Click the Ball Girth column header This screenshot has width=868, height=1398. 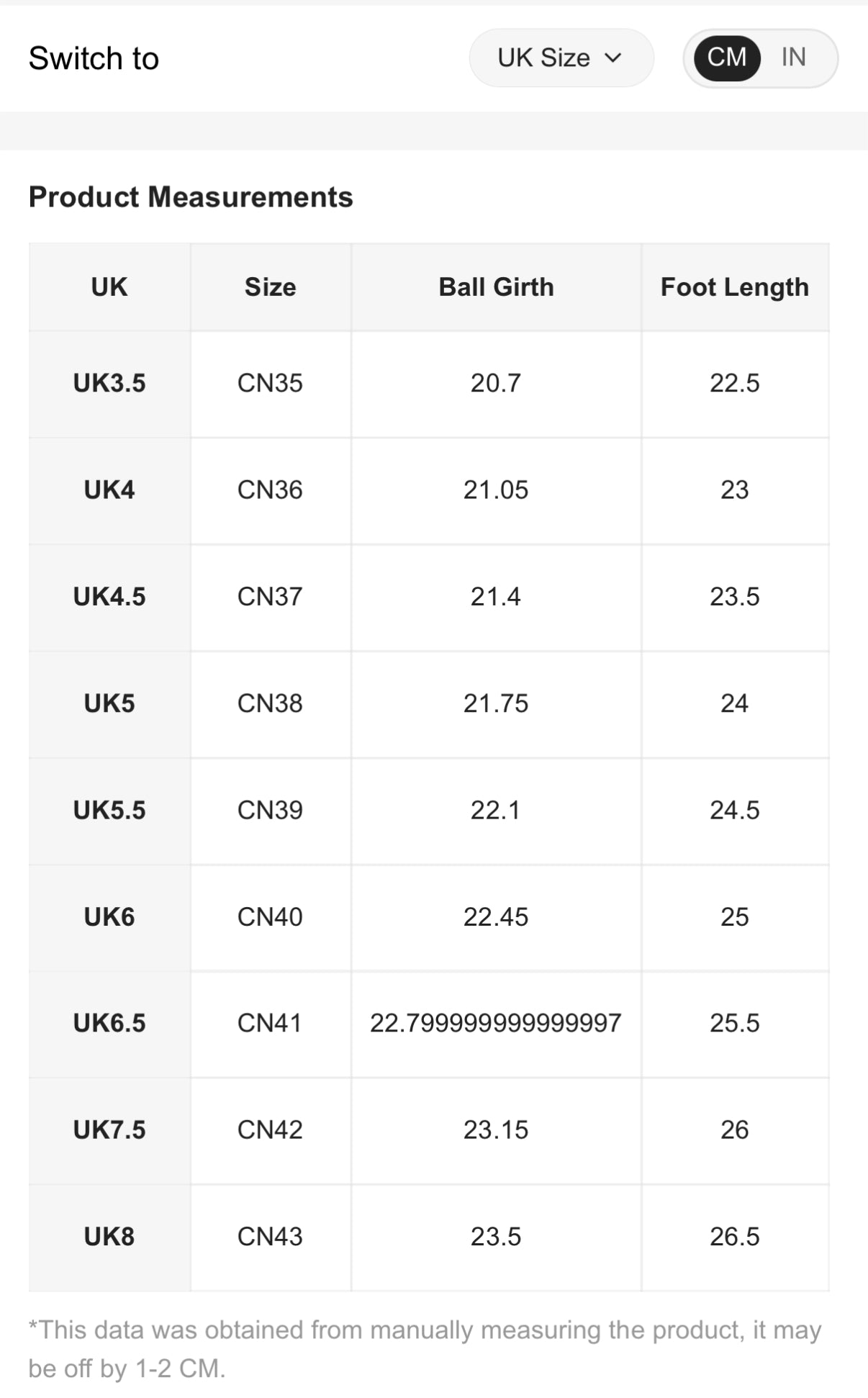[496, 287]
